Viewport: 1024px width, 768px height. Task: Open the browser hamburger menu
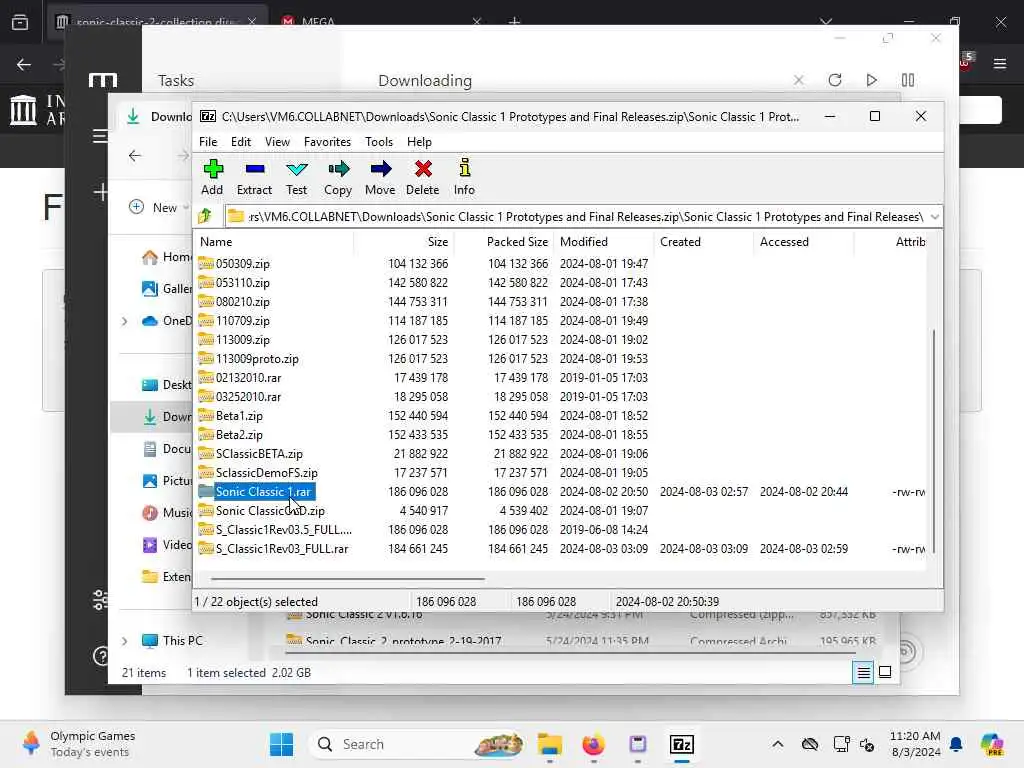[1000, 64]
